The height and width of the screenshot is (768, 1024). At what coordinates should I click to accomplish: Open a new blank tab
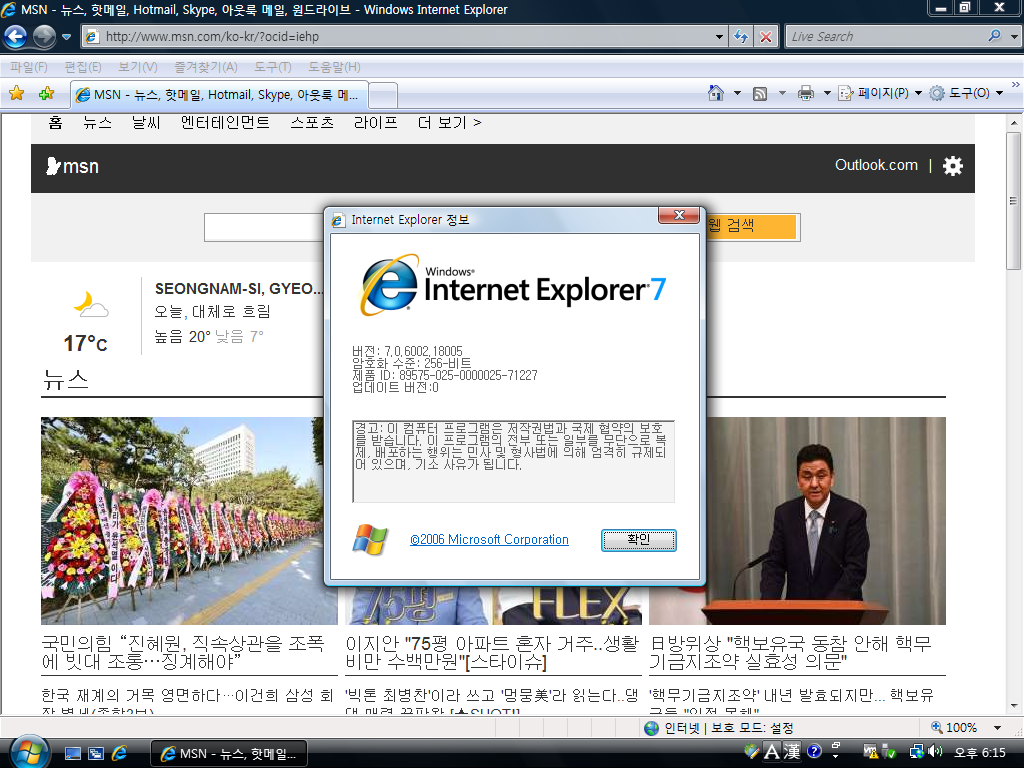pyautogui.click(x=383, y=95)
